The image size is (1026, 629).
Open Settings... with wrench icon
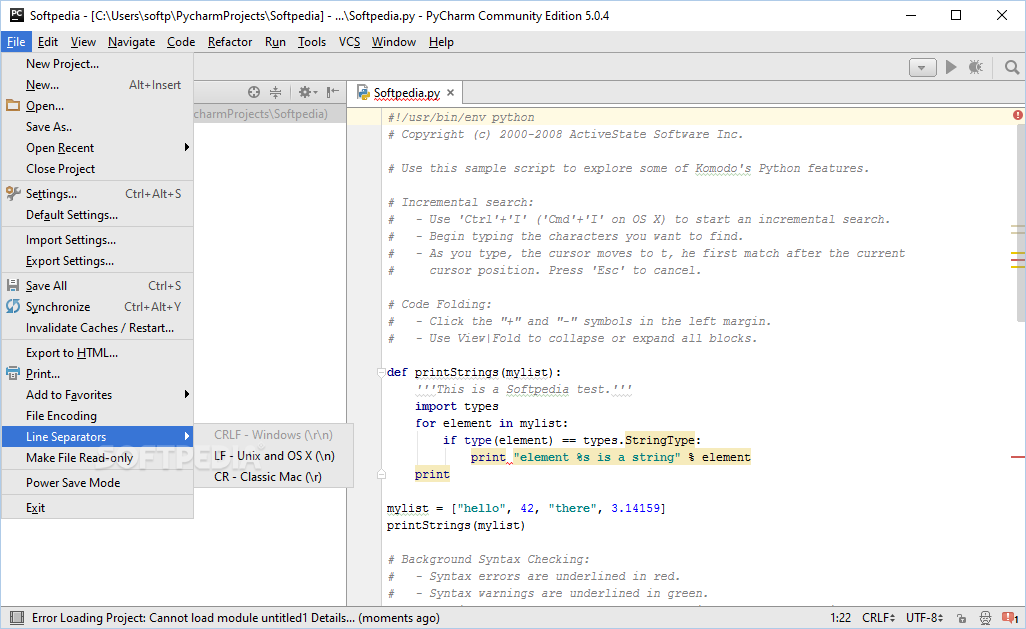pos(97,194)
